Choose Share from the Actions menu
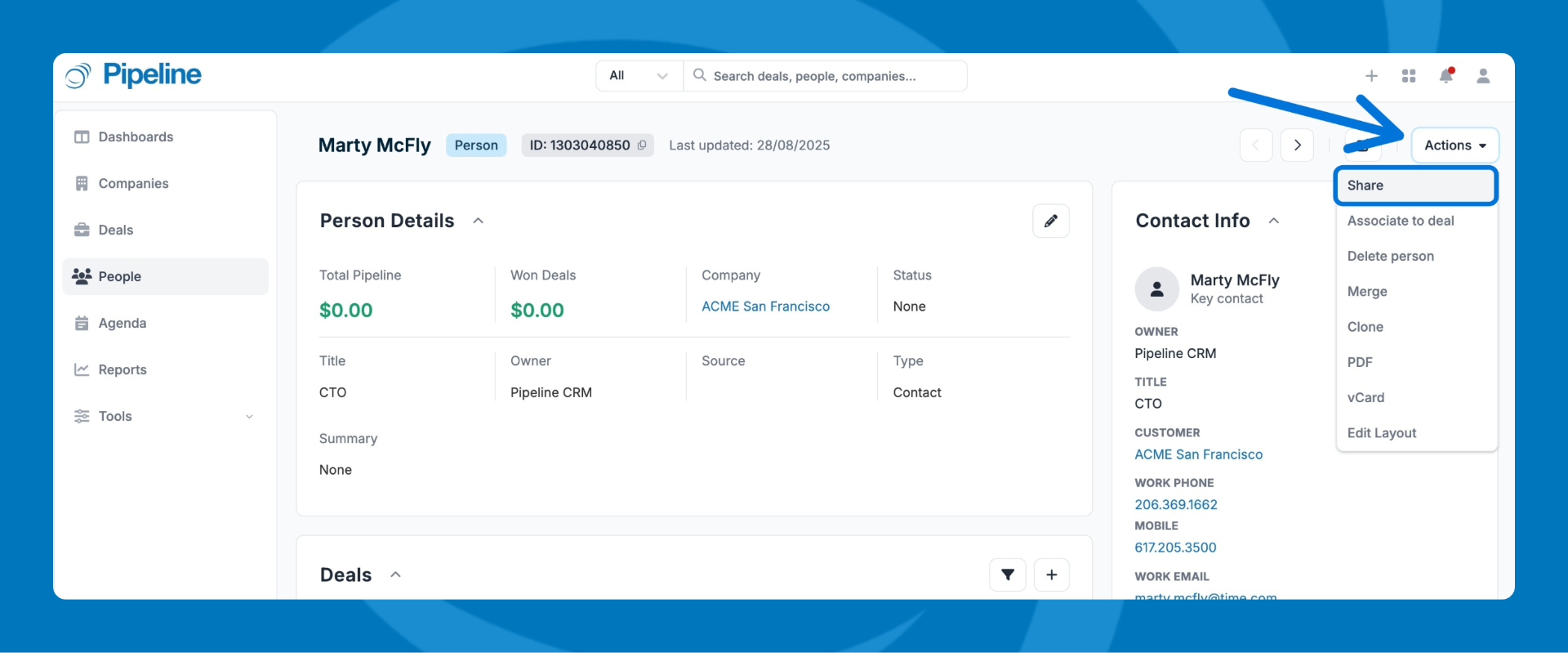The width and height of the screenshot is (1568, 653). [1416, 186]
